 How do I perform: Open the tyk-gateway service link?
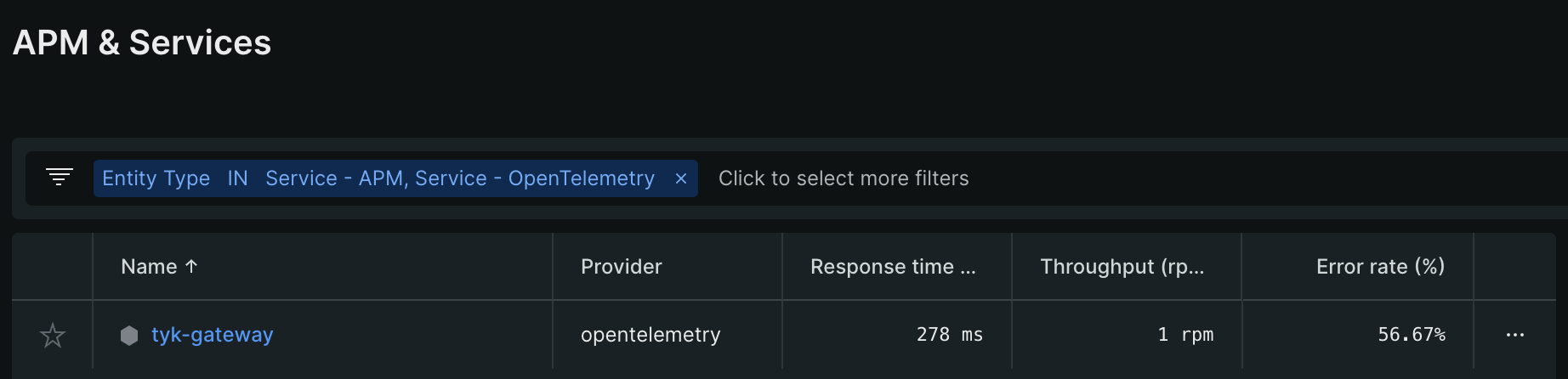(x=212, y=335)
